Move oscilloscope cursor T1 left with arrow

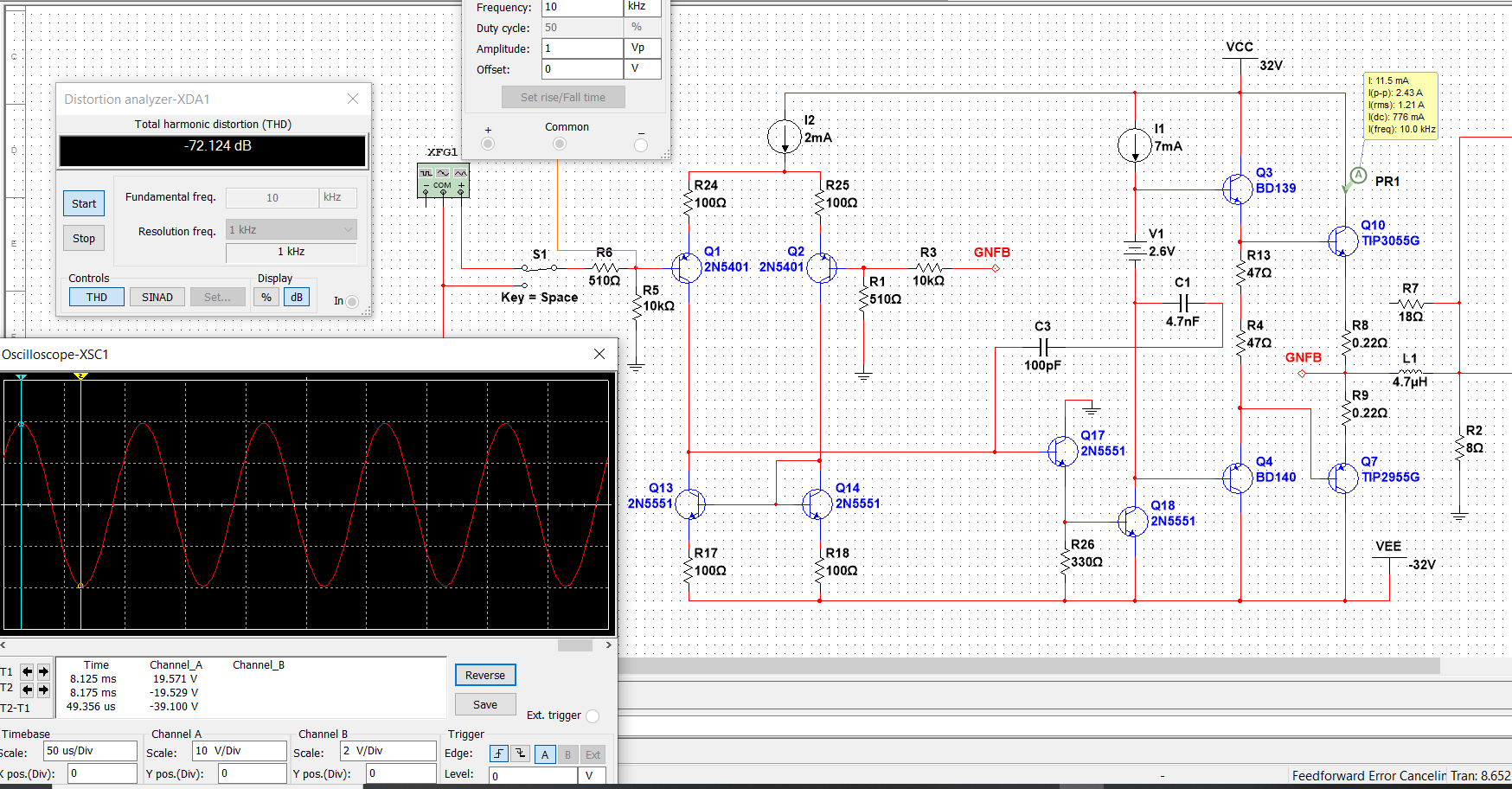click(27, 671)
